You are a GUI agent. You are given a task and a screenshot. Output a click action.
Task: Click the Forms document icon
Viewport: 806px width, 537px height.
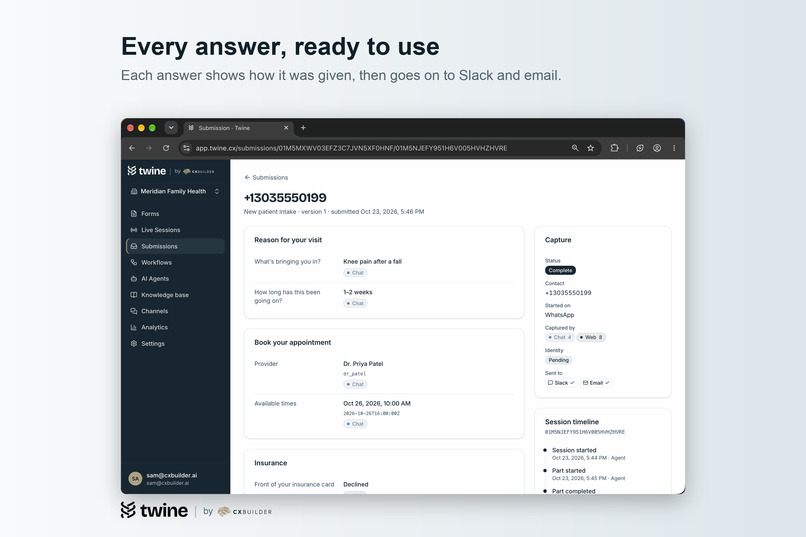(134, 213)
